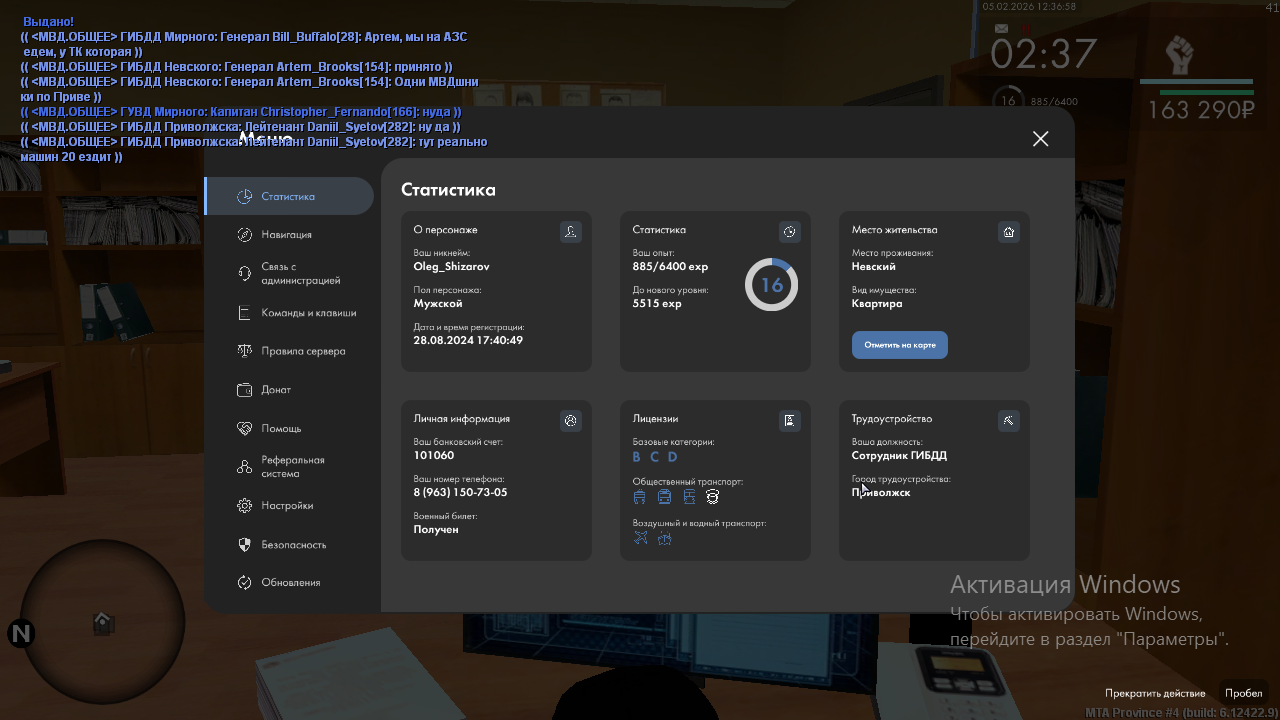Click the house icon in Место жительства card
Viewport: 1280px width, 720px height.
pyautogui.click(x=1008, y=232)
